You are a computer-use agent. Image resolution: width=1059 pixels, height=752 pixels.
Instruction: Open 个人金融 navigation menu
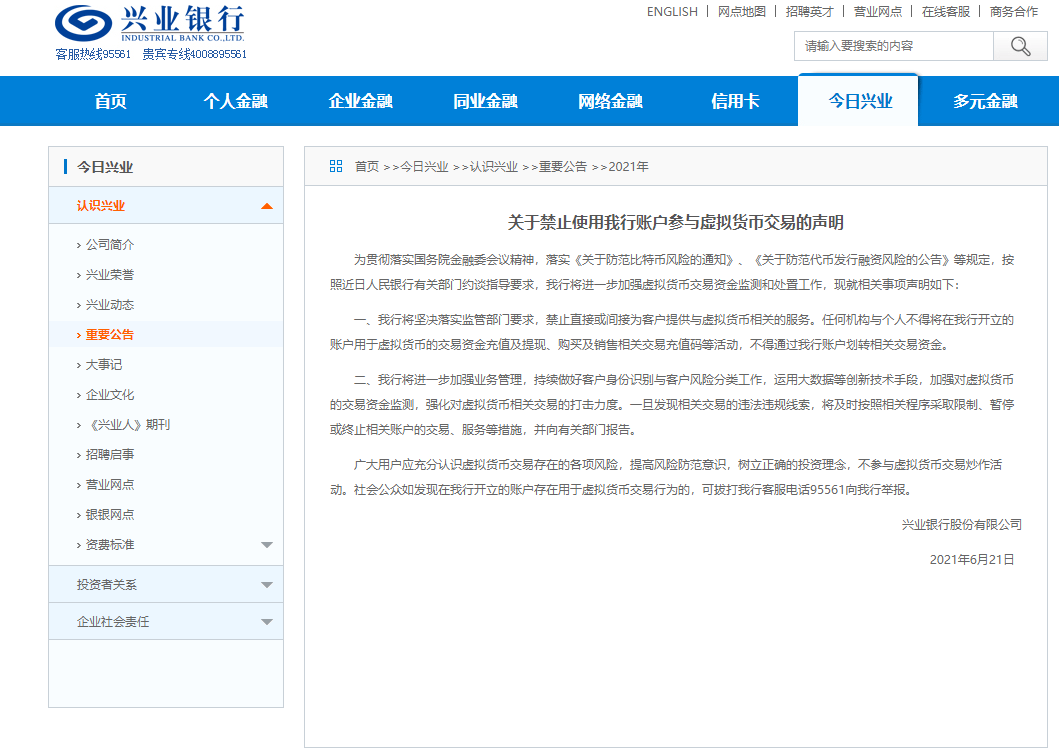[x=236, y=101]
